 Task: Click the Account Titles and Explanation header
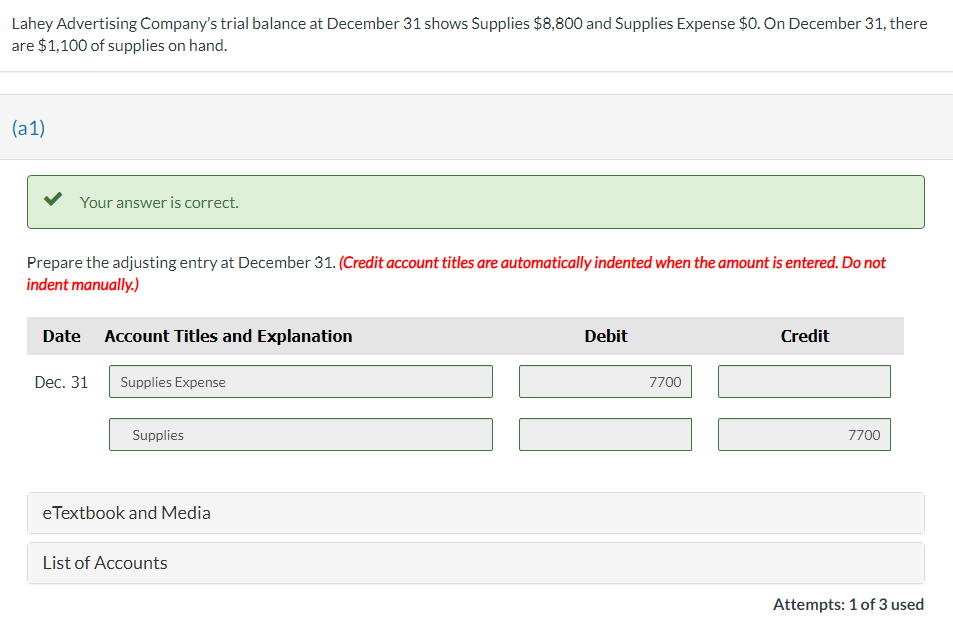(228, 336)
